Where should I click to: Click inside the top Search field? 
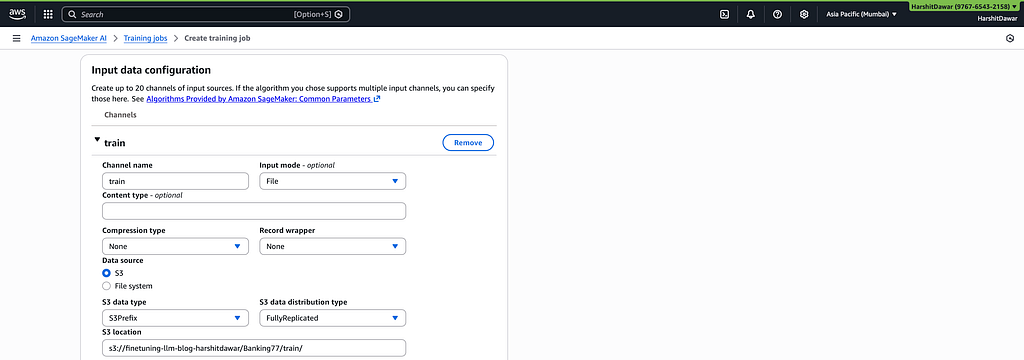[206, 14]
